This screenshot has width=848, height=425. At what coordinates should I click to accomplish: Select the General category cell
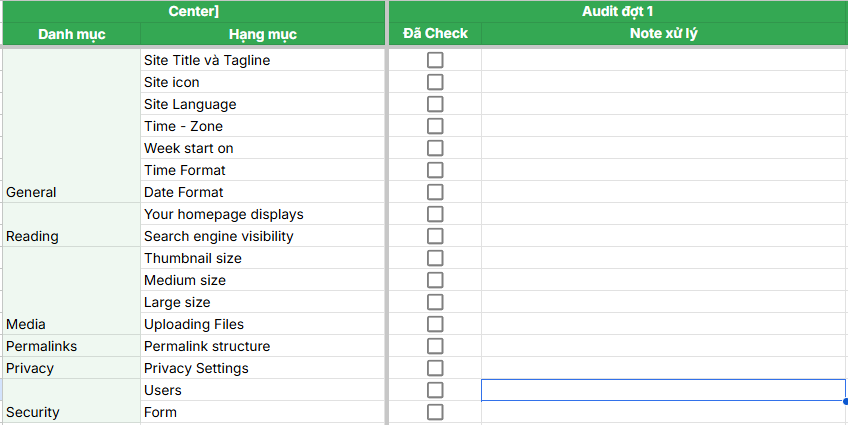click(71, 126)
